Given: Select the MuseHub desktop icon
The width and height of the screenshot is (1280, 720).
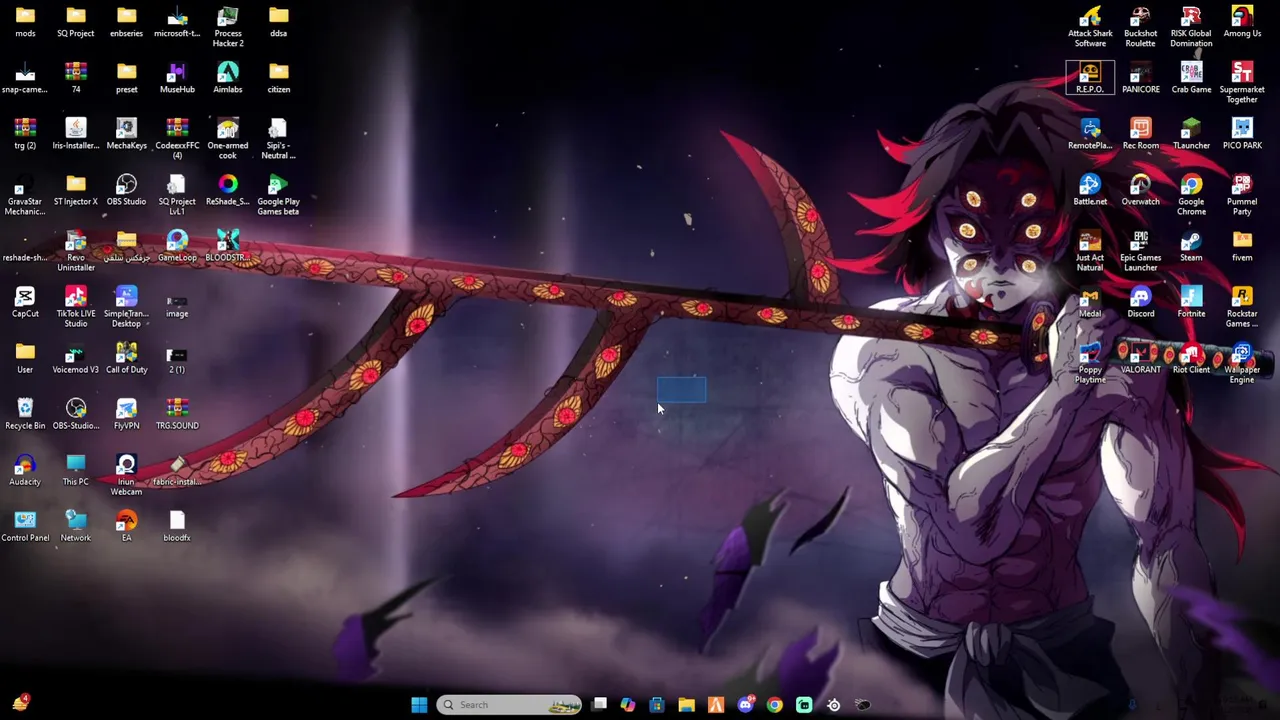Looking at the screenshot, I should pos(177,77).
